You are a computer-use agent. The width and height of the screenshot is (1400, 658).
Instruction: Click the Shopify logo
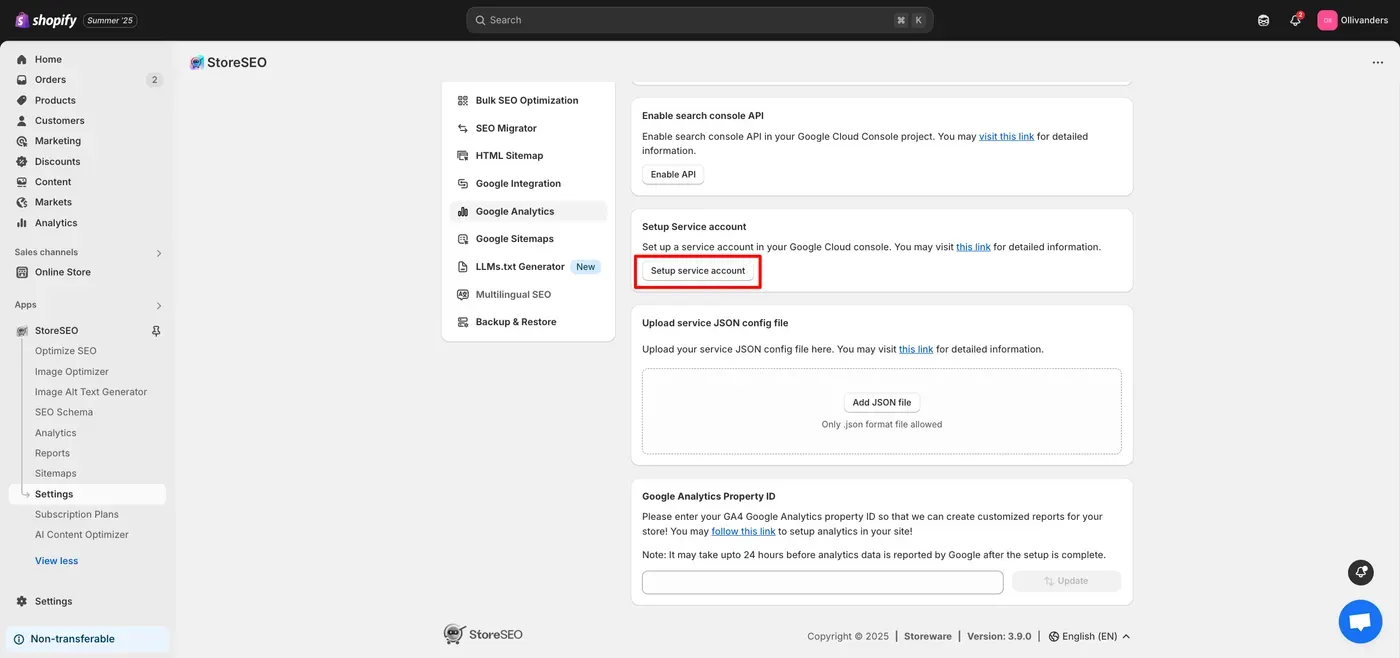pos(46,20)
